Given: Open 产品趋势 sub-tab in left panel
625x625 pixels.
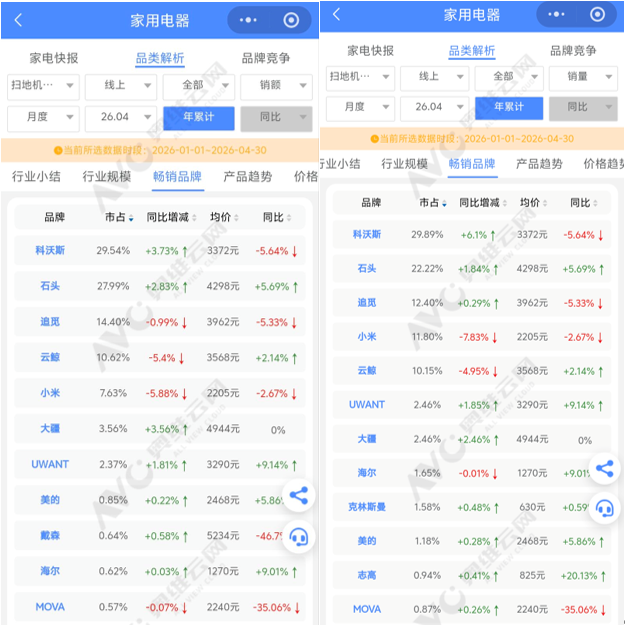Looking at the screenshot, I should [248, 177].
